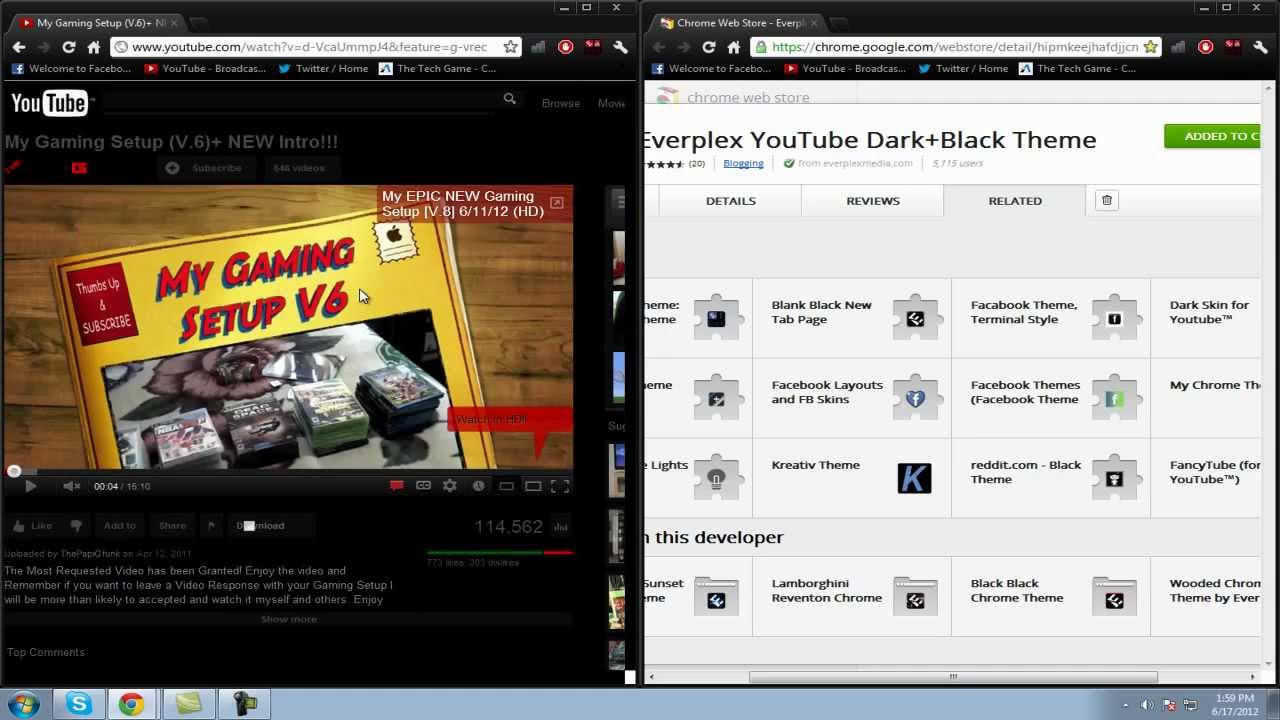
Task: Open reddit.com - Black Theme item
Action: [1050, 477]
